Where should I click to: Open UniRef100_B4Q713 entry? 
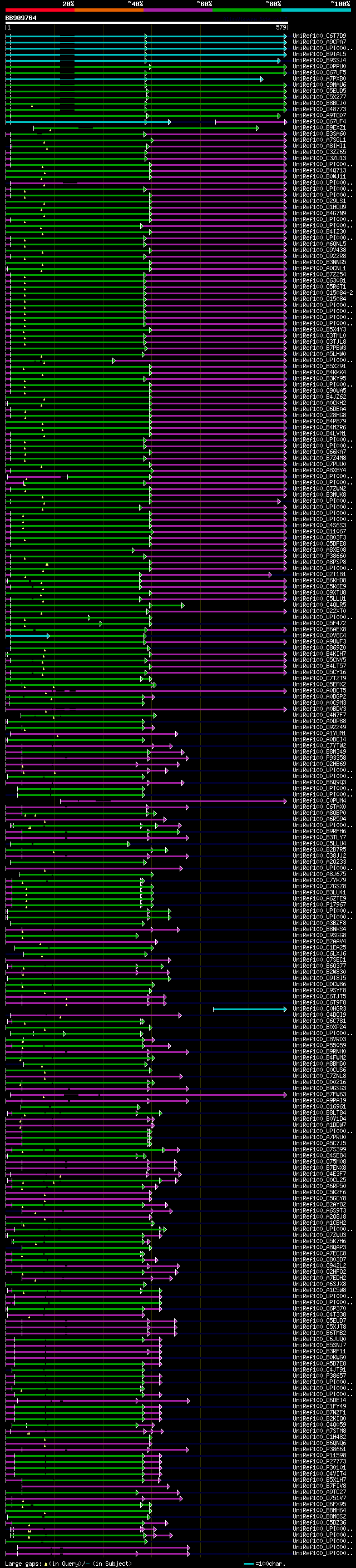coord(319,170)
